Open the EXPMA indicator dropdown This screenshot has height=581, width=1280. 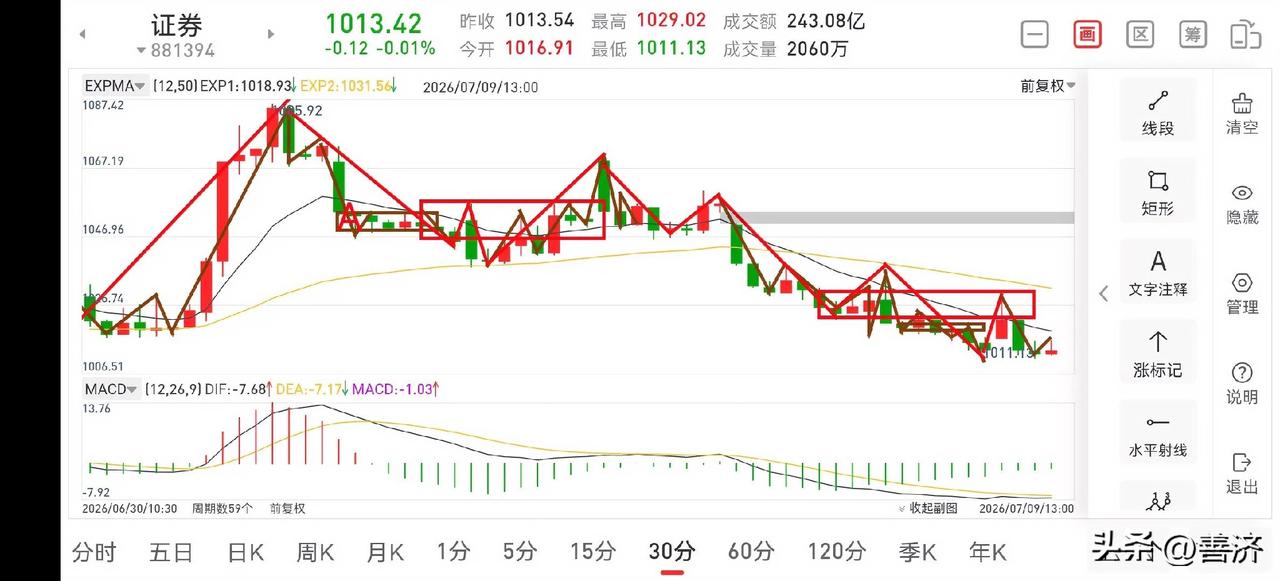tap(116, 87)
